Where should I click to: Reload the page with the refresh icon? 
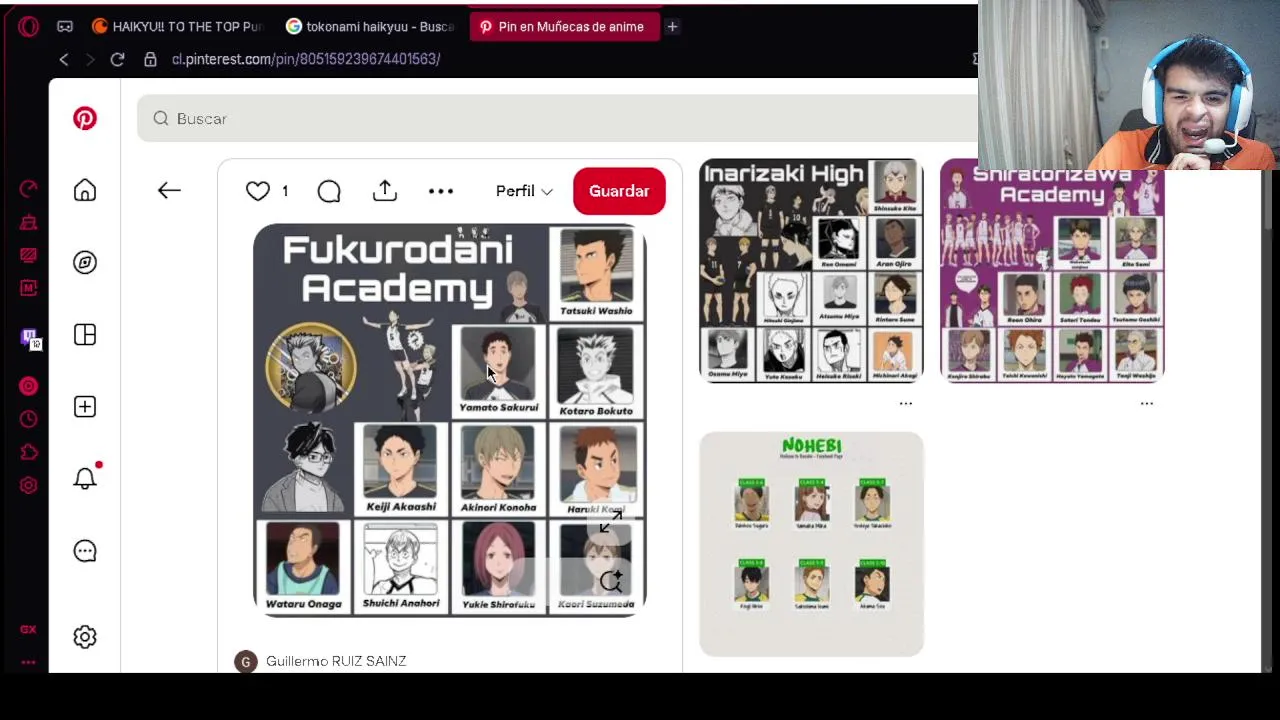pyautogui.click(x=117, y=59)
